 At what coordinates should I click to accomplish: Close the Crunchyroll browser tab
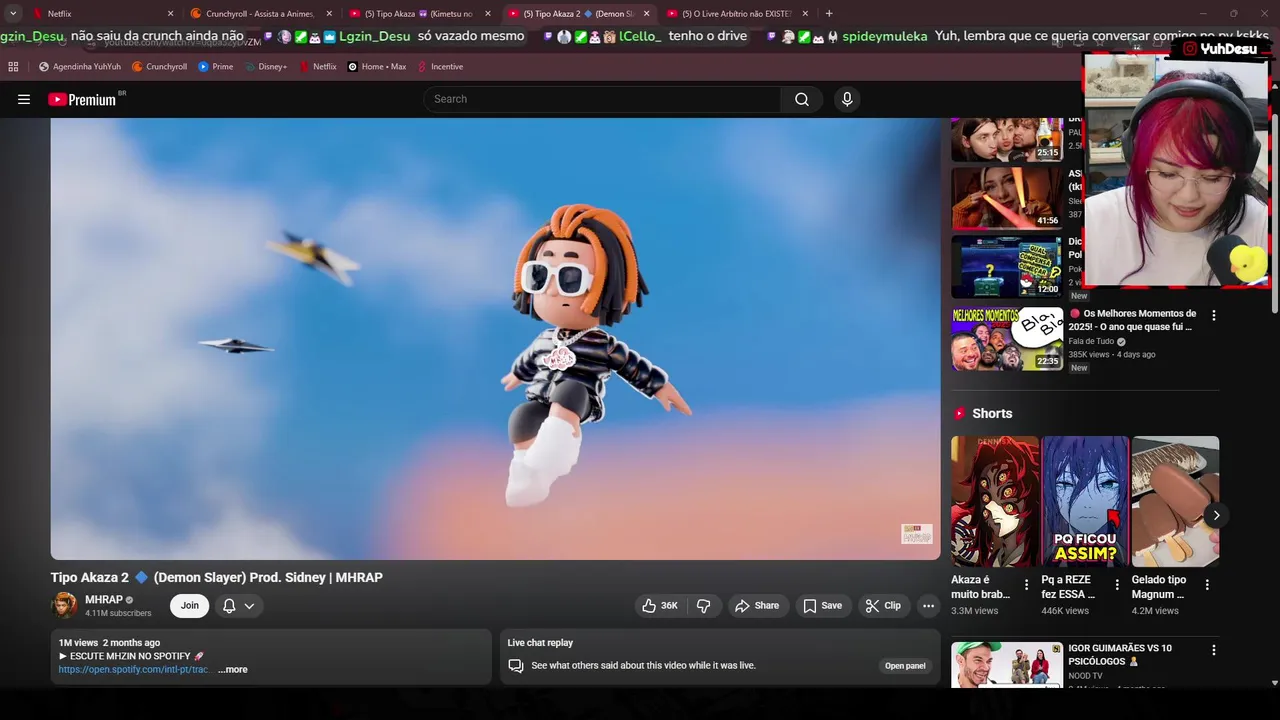pyautogui.click(x=329, y=14)
